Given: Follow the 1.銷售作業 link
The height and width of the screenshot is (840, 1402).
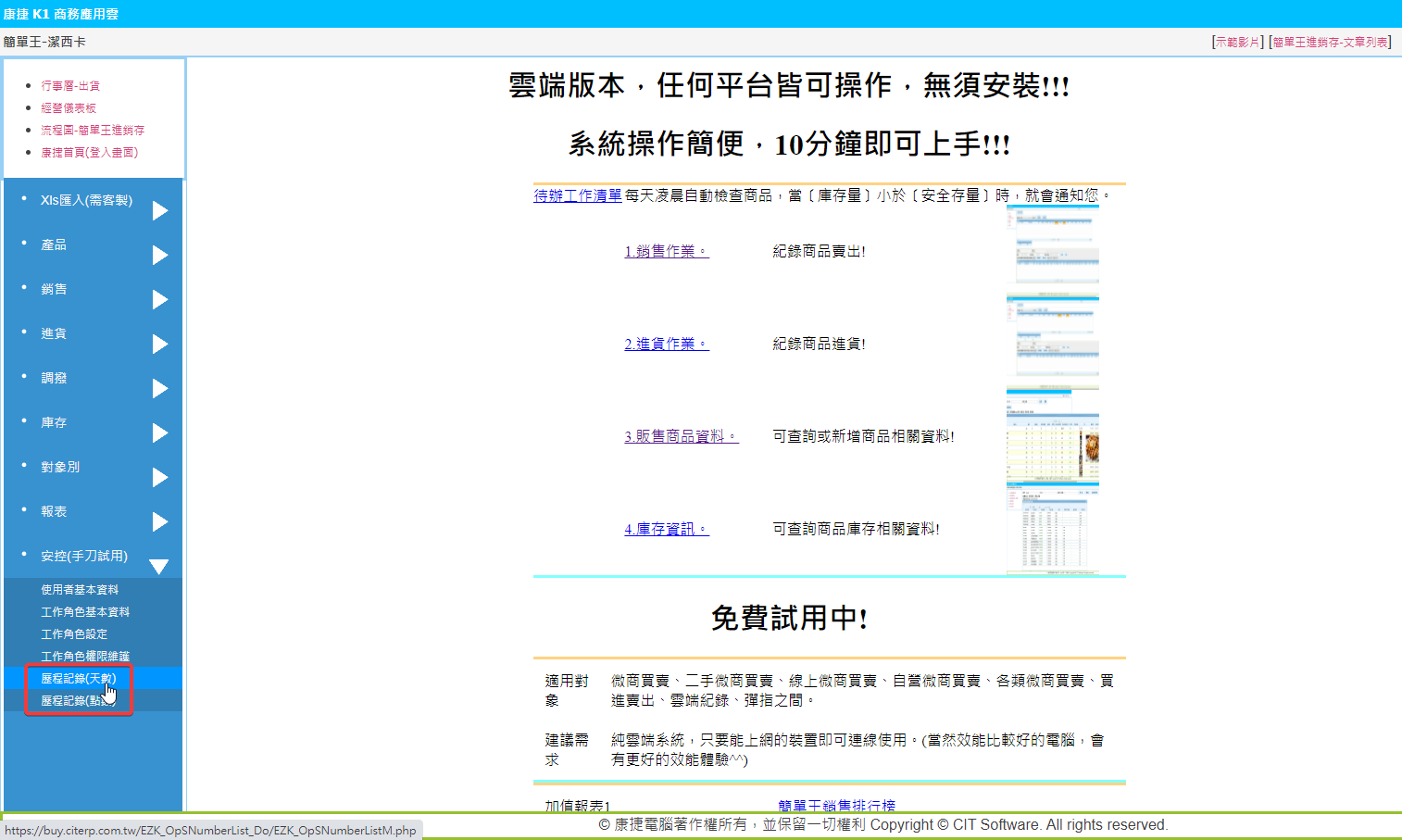Looking at the screenshot, I should tap(666, 251).
